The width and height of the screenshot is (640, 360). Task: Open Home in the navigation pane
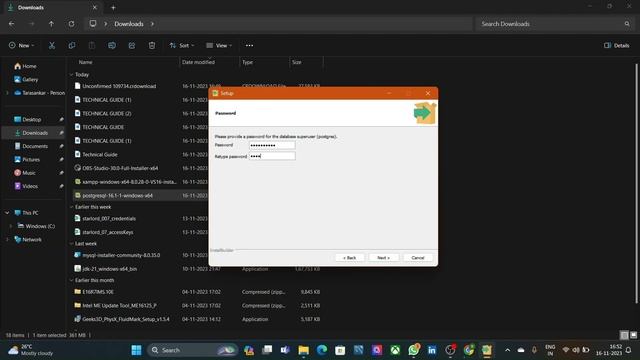tap(29, 66)
